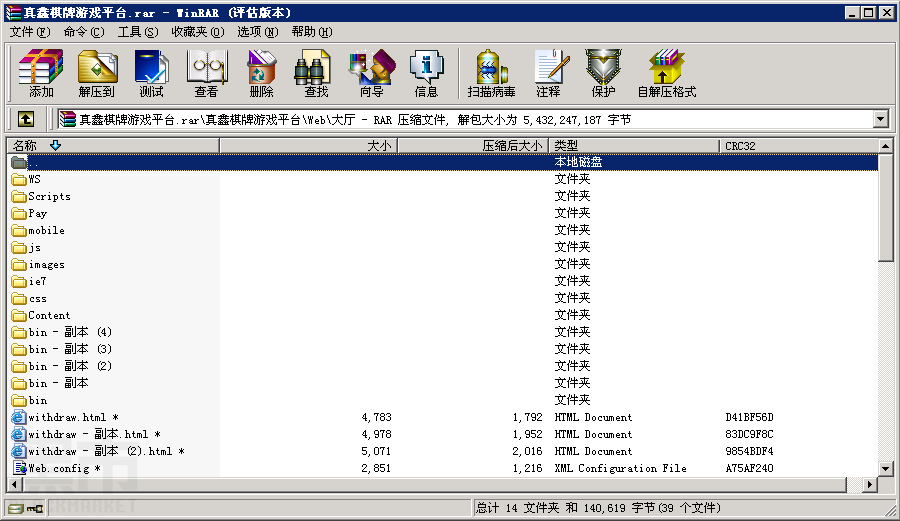Screen dimensions: 900x521
Task: Open the 选项(N) menu
Action: pyautogui.click(x=258, y=32)
